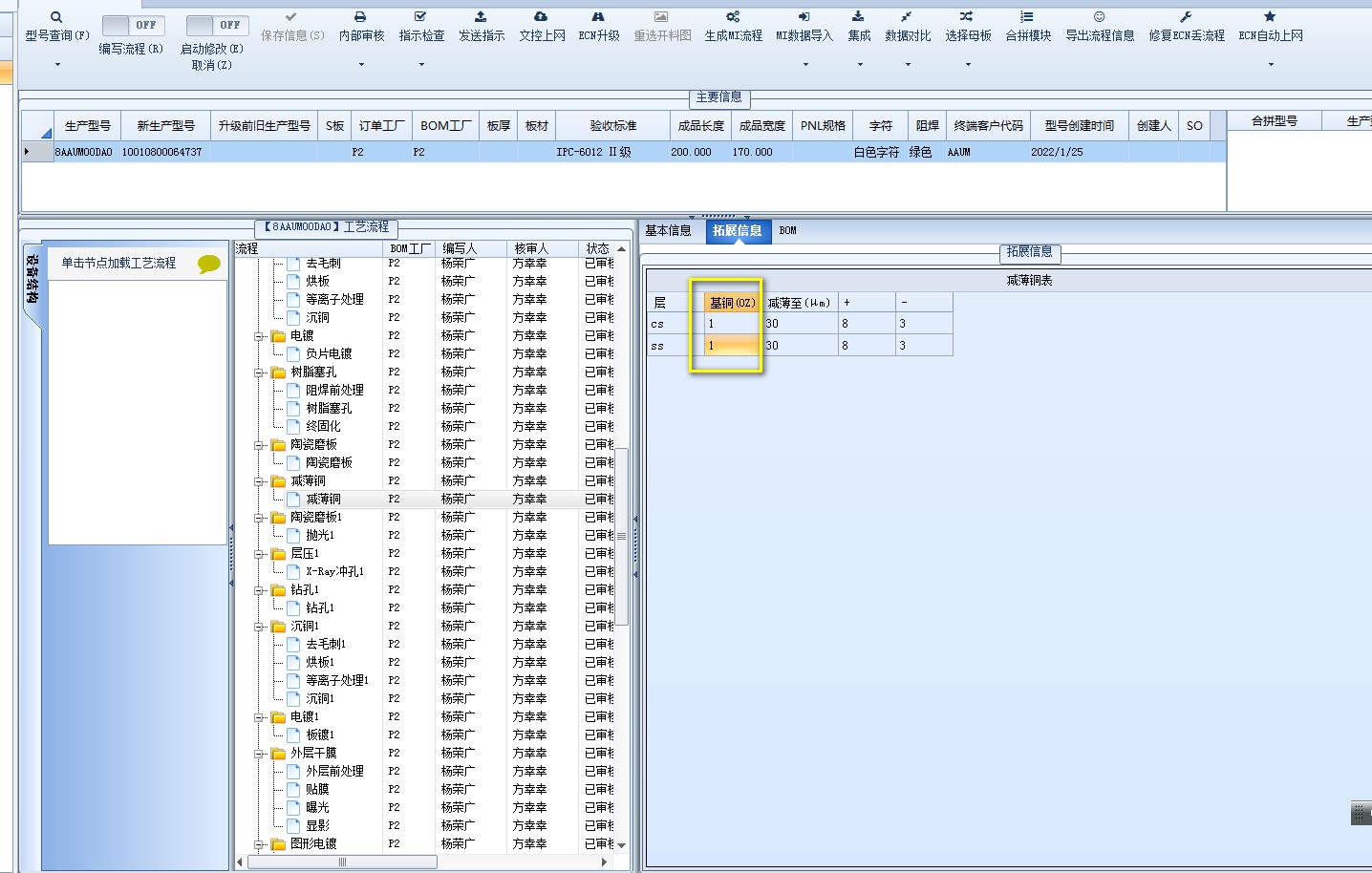Collapse the 电镀1 tree node
Screen dimensions: 1372x873
[x=259, y=717]
